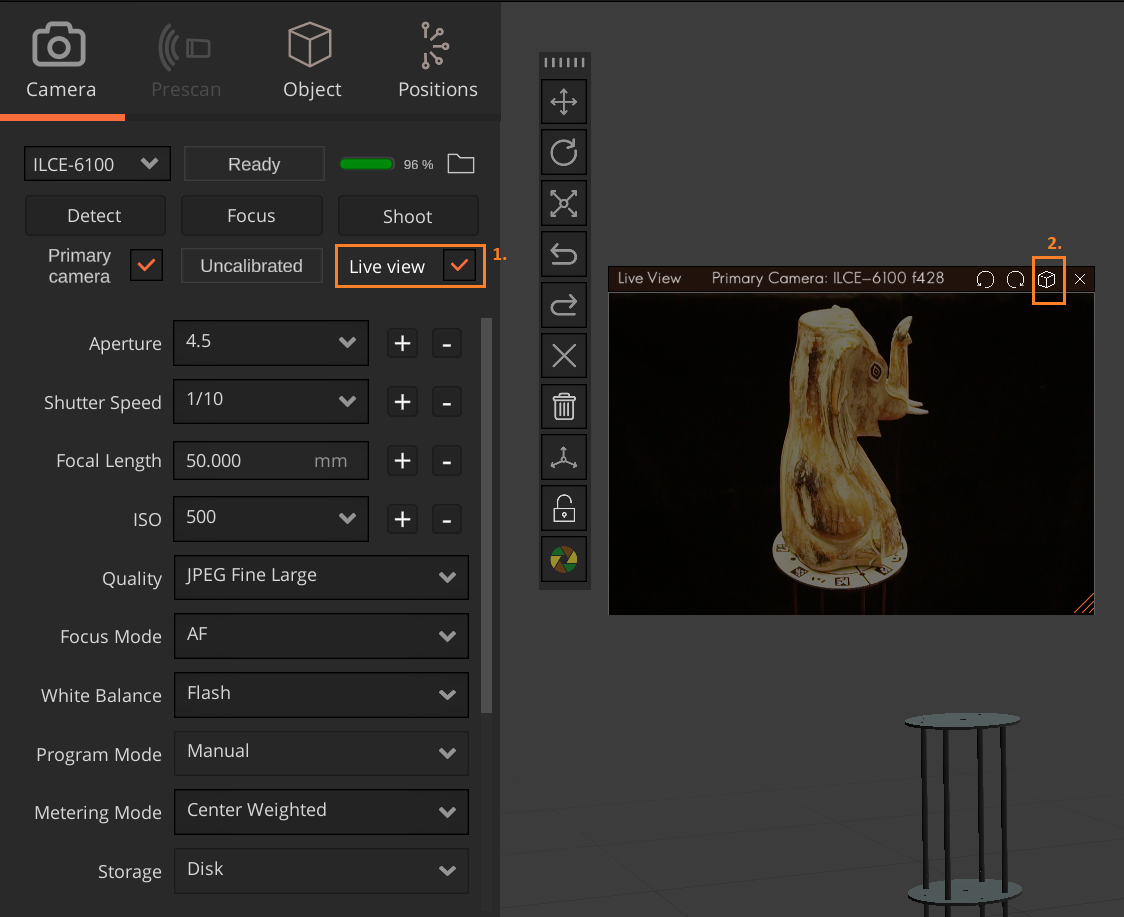Decrease Focal Length with minus button
The image size is (1124, 917).
[x=447, y=460]
